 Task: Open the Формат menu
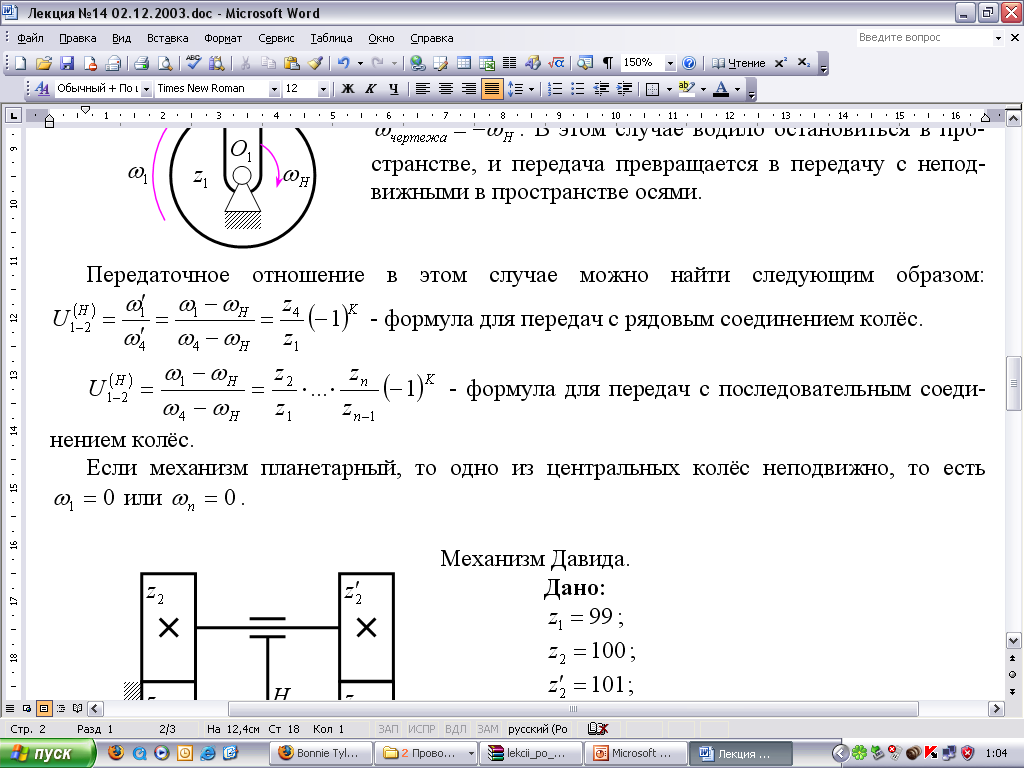(223, 38)
